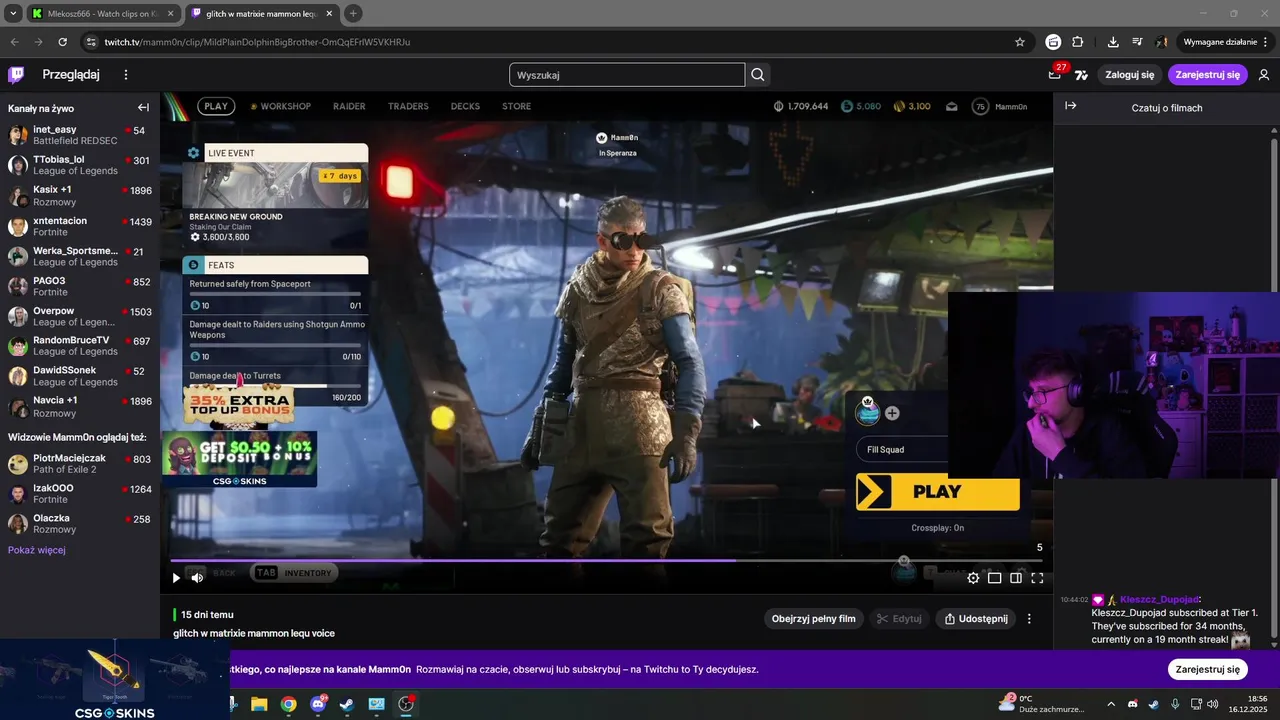Click the crown icon next to notifications
The height and width of the screenshot is (720, 1280).
click(x=1081, y=75)
